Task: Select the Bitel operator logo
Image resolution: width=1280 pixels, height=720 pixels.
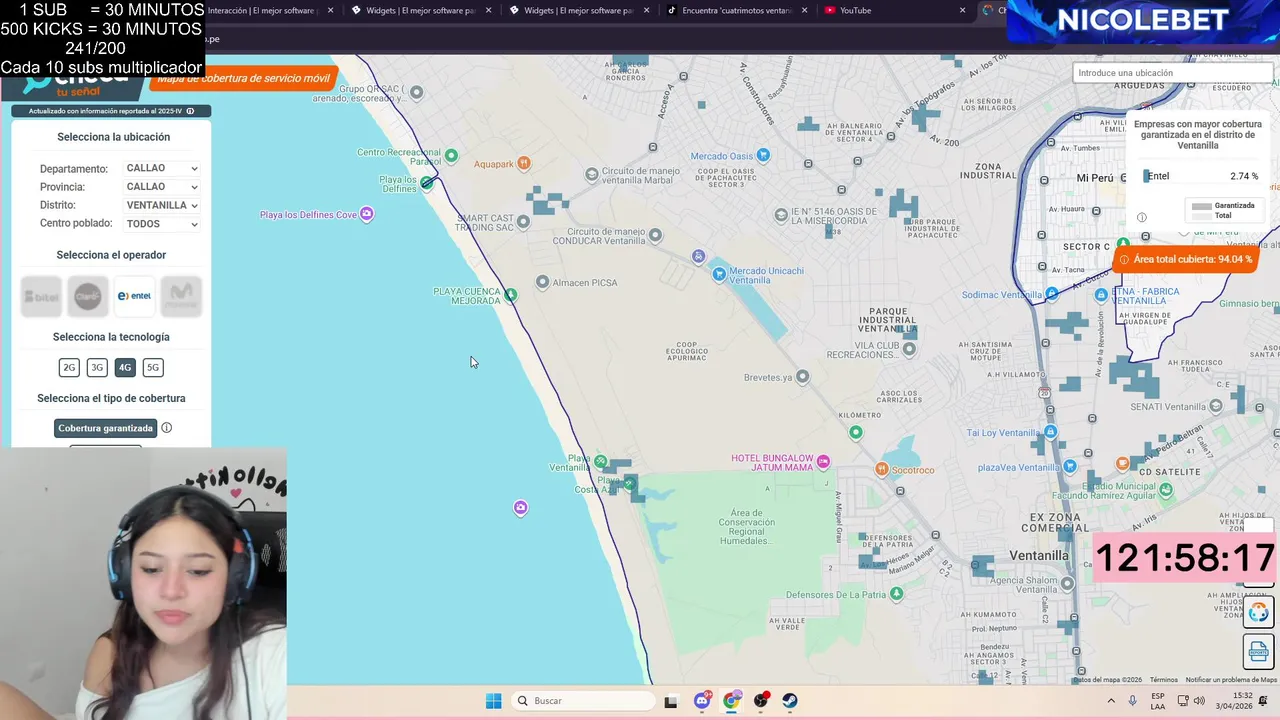Action: coord(42,296)
